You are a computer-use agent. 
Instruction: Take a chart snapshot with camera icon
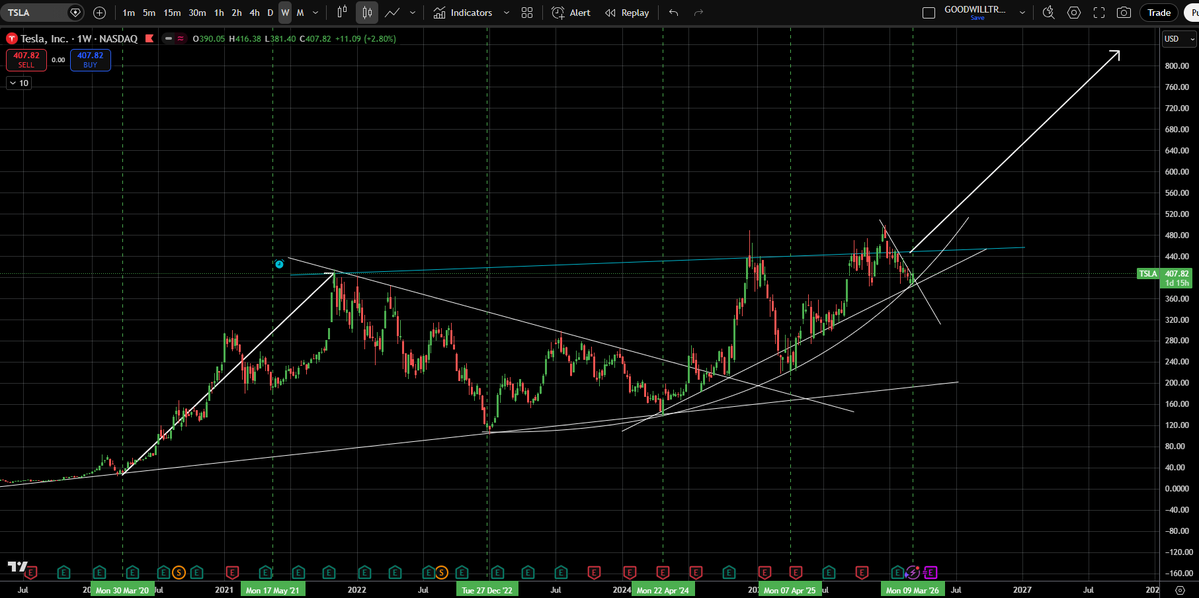tap(1123, 12)
